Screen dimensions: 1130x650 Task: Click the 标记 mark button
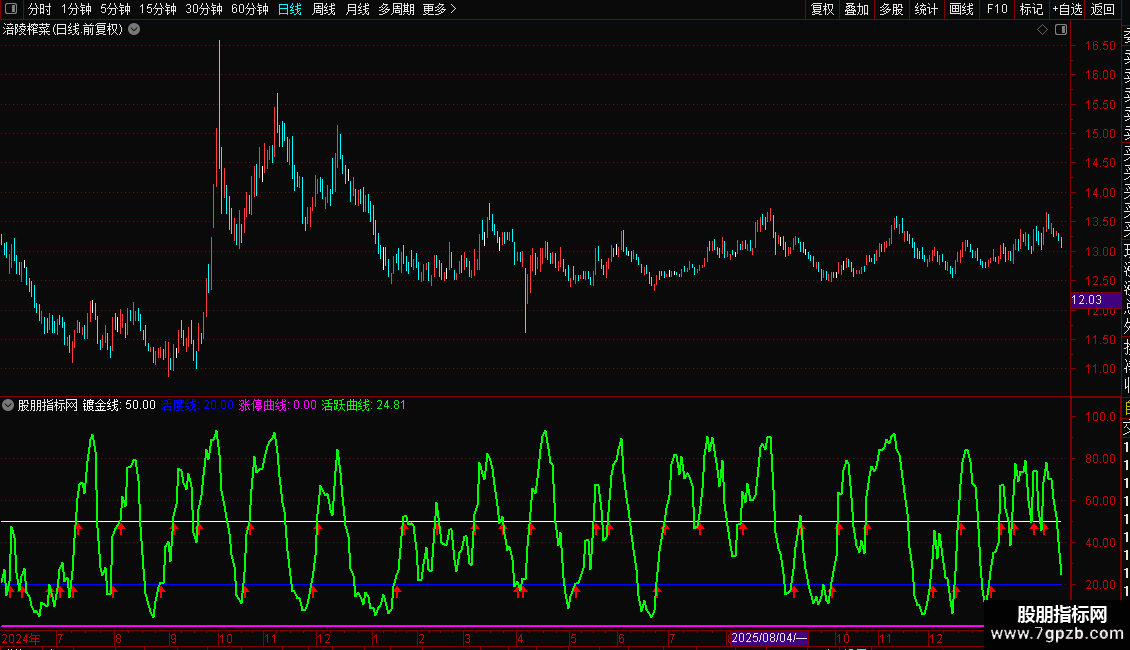tap(1031, 9)
